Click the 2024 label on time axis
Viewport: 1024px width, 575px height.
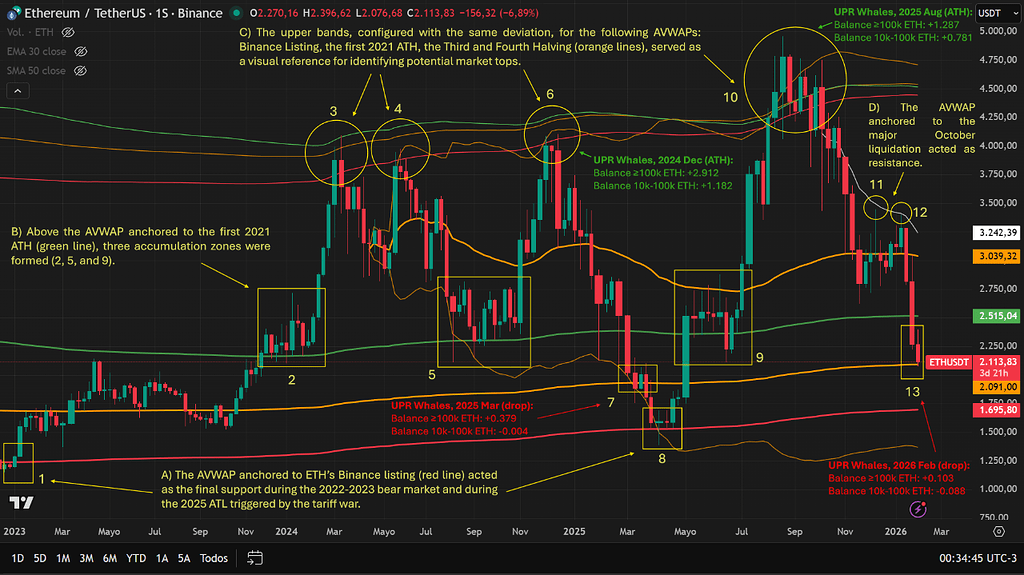coord(287,530)
